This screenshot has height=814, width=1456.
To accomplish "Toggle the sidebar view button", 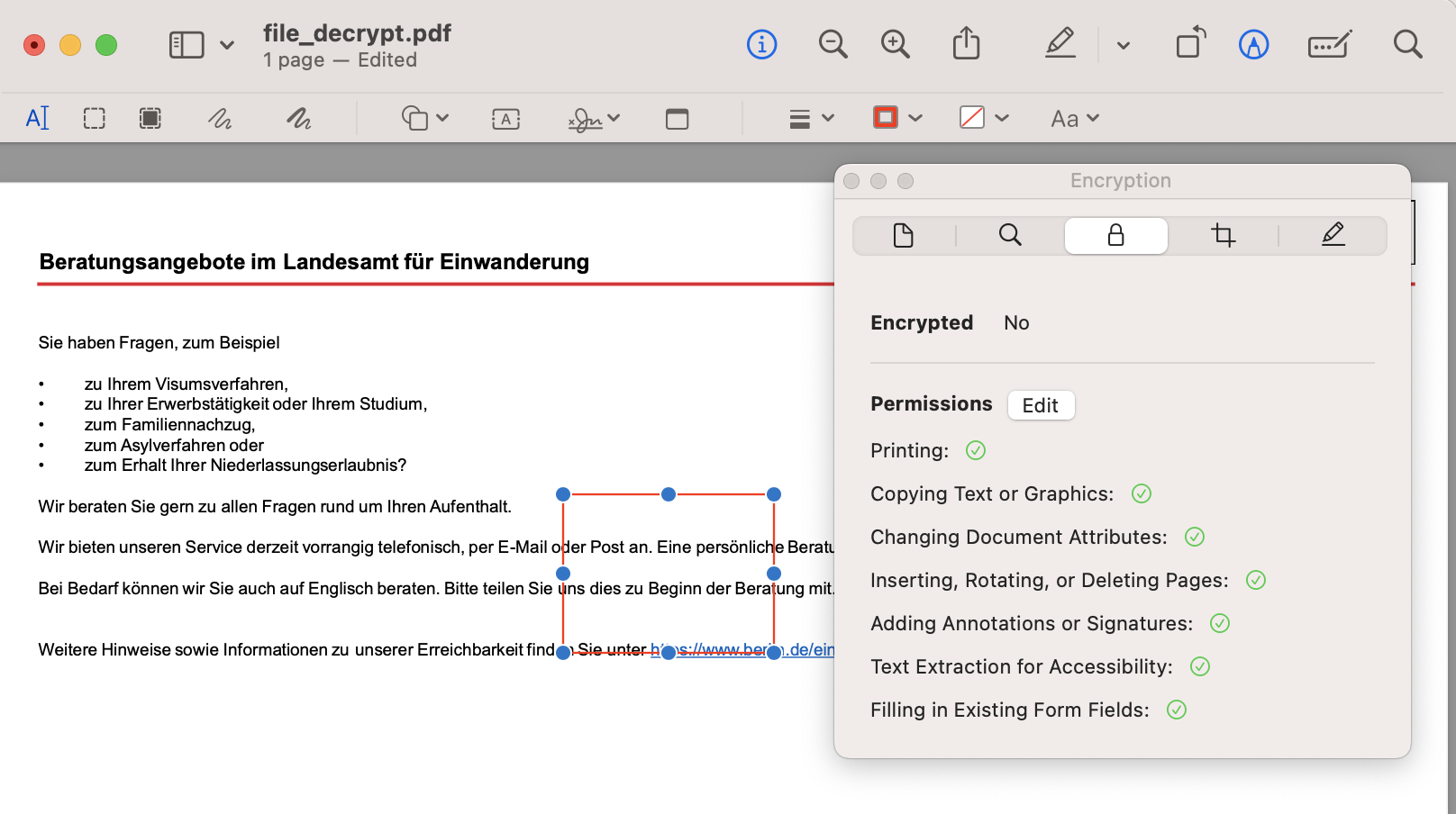I will (x=187, y=45).
